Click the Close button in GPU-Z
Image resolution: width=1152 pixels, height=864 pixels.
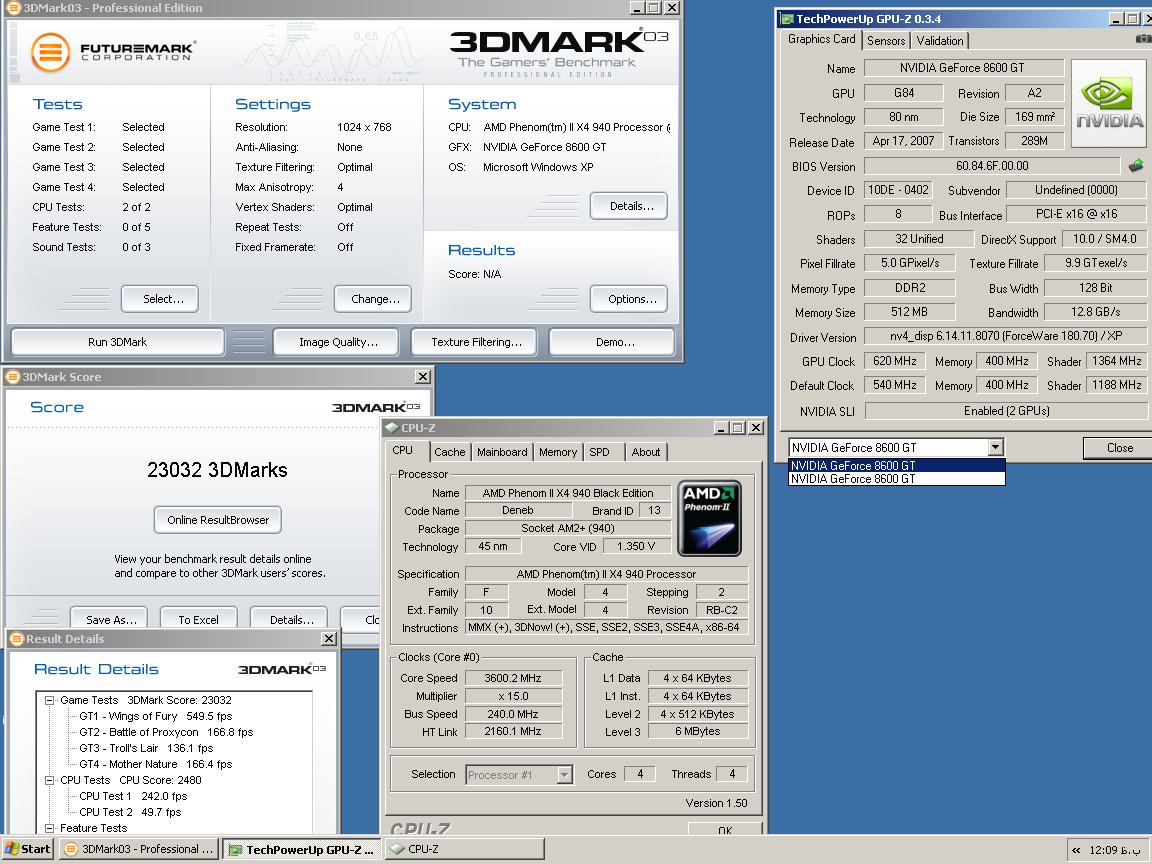point(1117,448)
